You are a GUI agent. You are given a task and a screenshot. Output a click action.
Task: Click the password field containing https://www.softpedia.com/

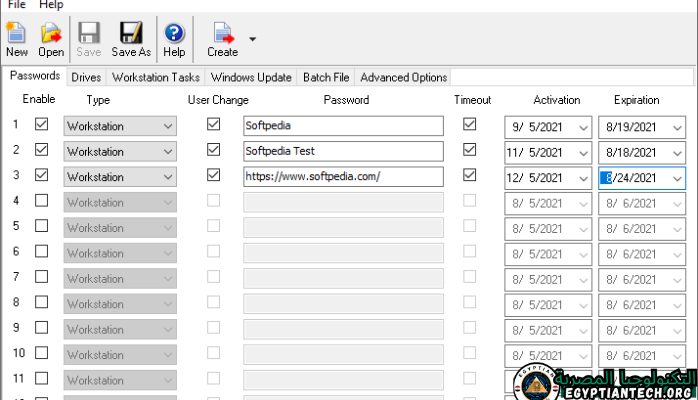click(x=343, y=177)
